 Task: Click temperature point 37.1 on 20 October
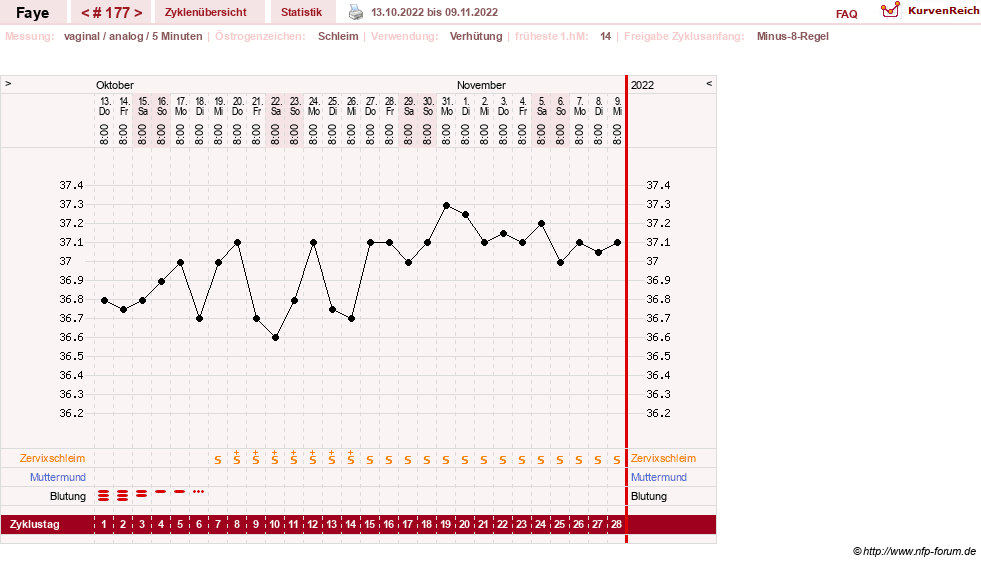[x=237, y=243]
